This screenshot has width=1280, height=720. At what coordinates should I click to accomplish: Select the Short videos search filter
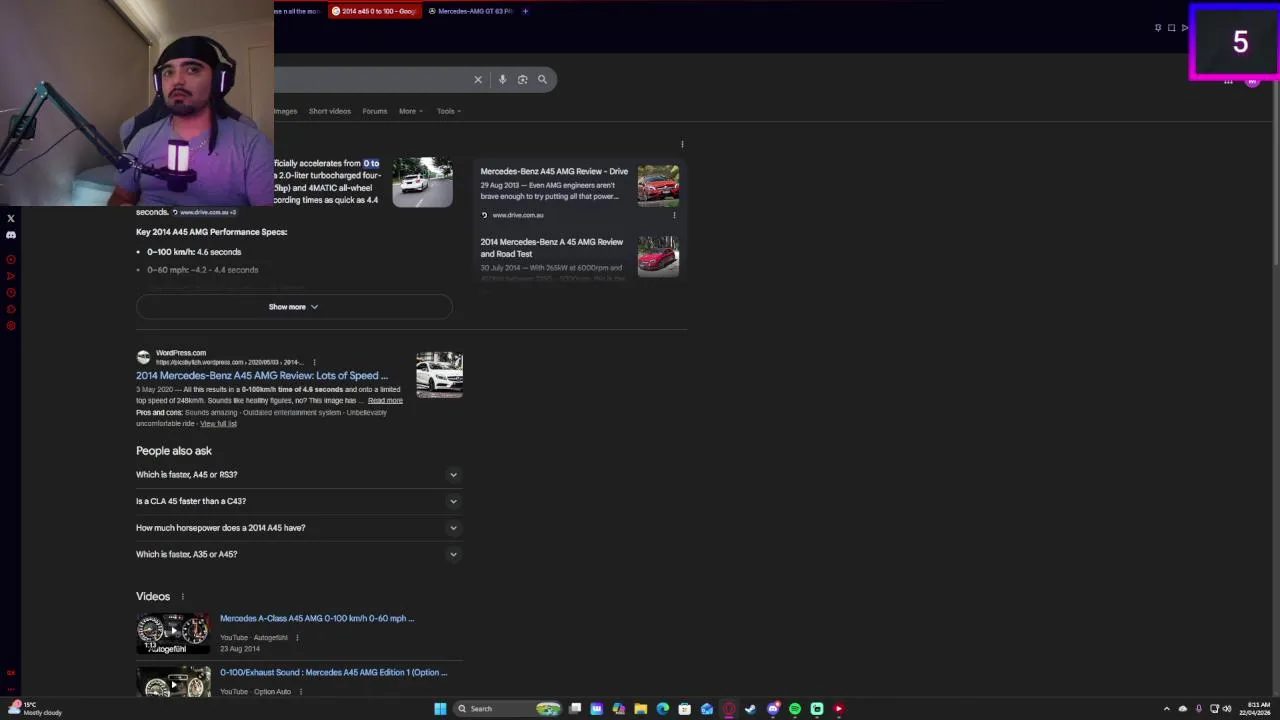pyautogui.click(x=330, y=111)
